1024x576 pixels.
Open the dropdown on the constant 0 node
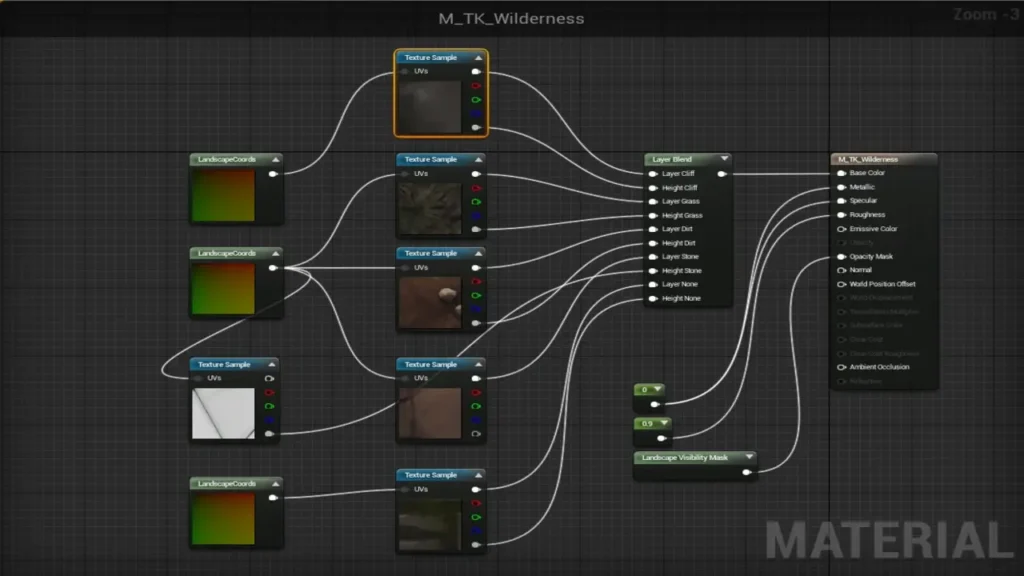click(x=657, y=391)
